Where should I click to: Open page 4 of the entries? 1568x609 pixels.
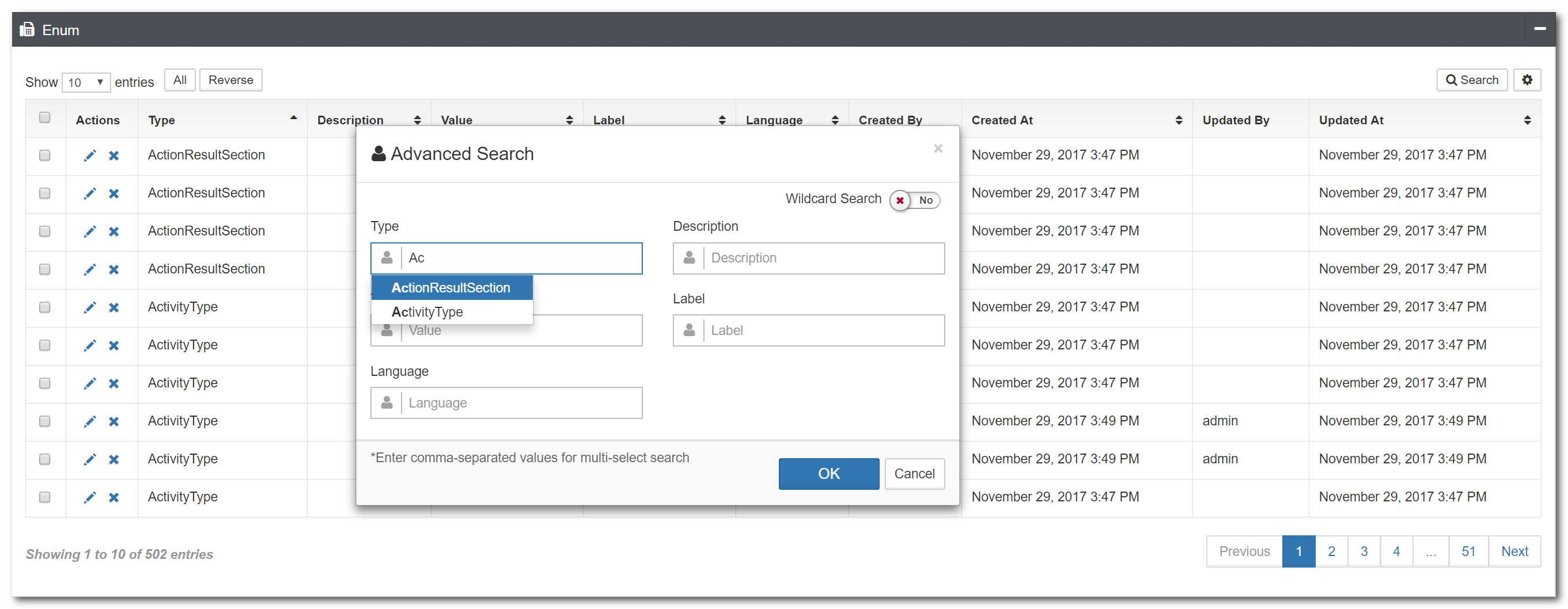coord(1396,552)
